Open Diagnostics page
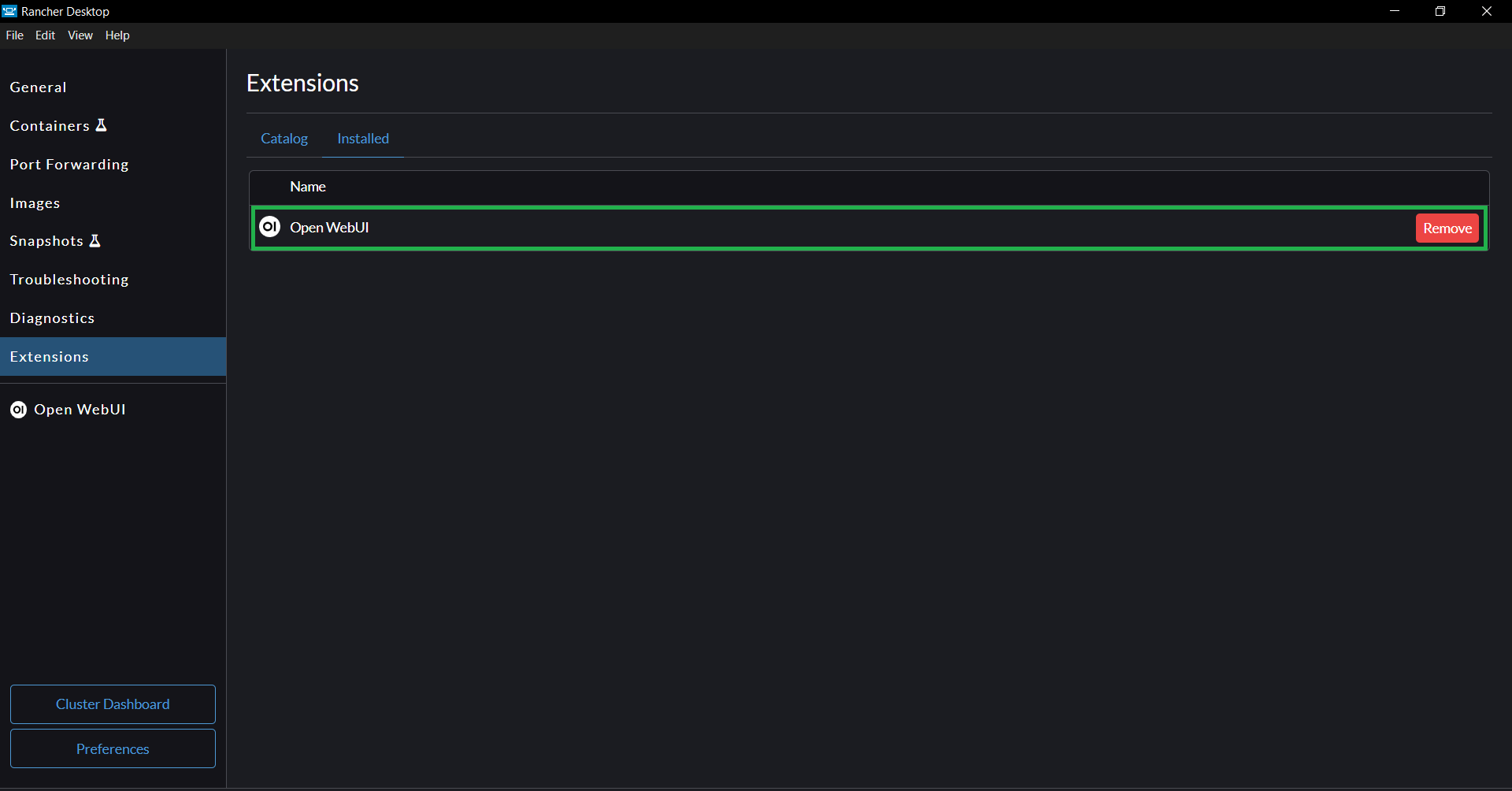This screenshot has height=791, width=1512. (x=113, y=318)
